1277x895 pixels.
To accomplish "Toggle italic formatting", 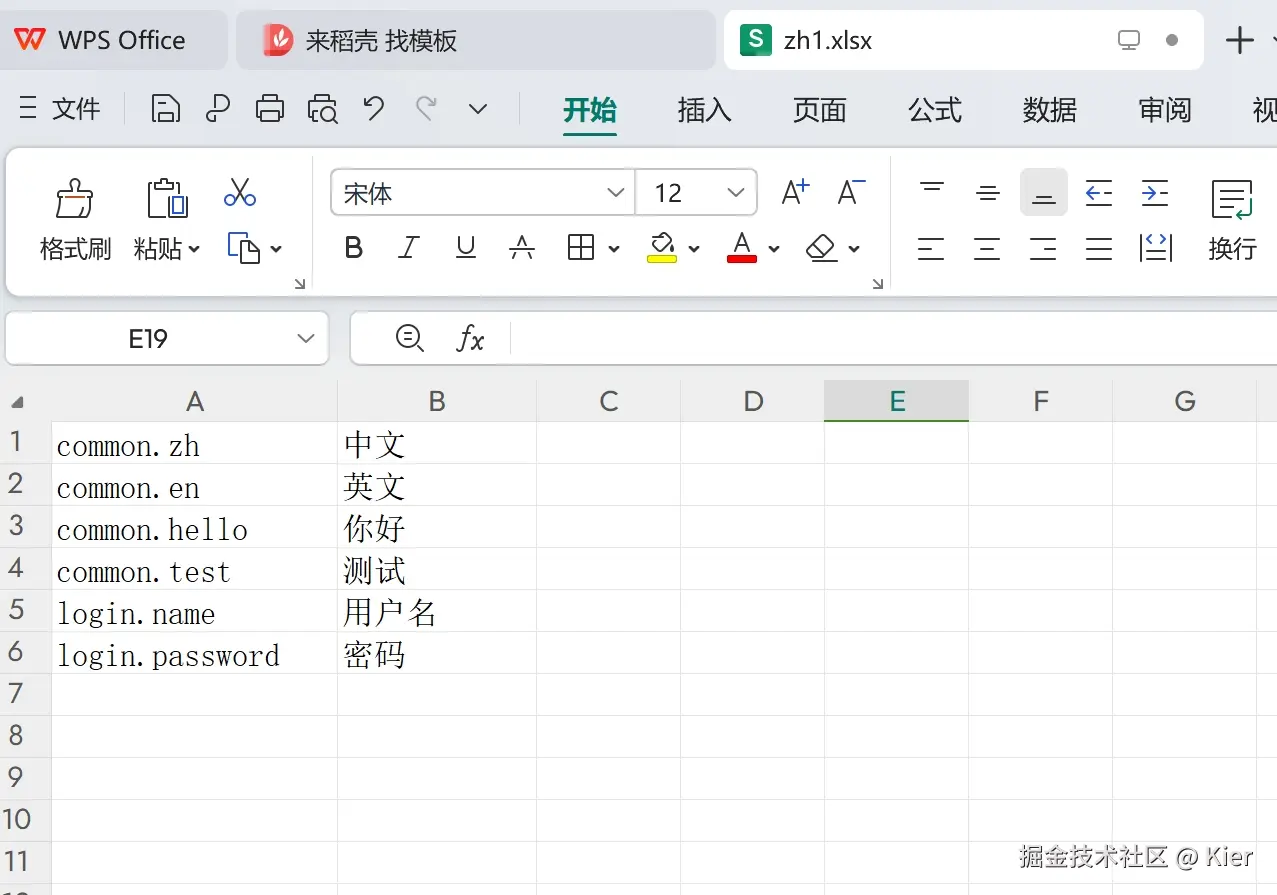I will click(408, 248).
